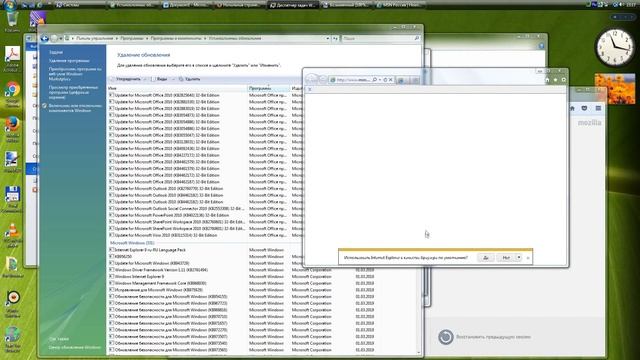Open a new tab in Internet Explorer
Image resolution: width=640 pixels, height=360 pixels.
point(414,80)
